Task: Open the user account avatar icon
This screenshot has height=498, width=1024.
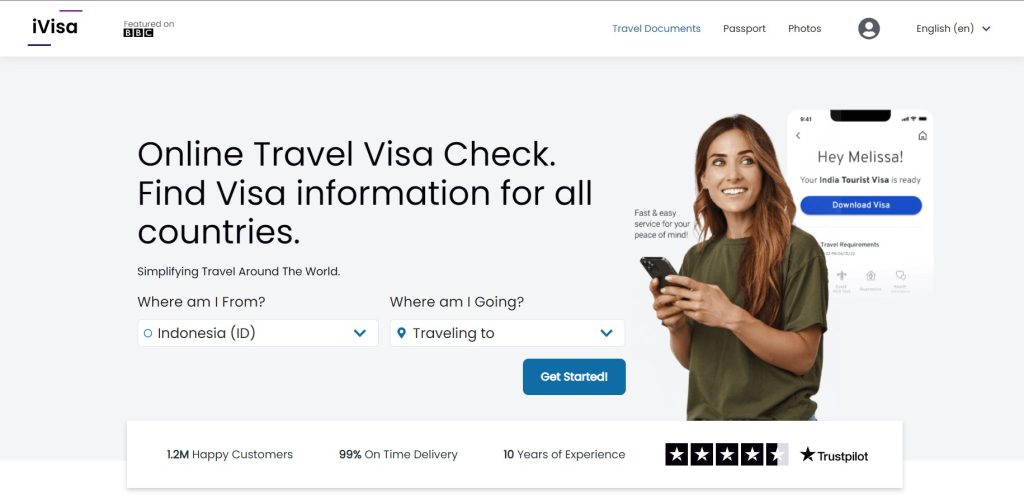Action: [869, 29]
